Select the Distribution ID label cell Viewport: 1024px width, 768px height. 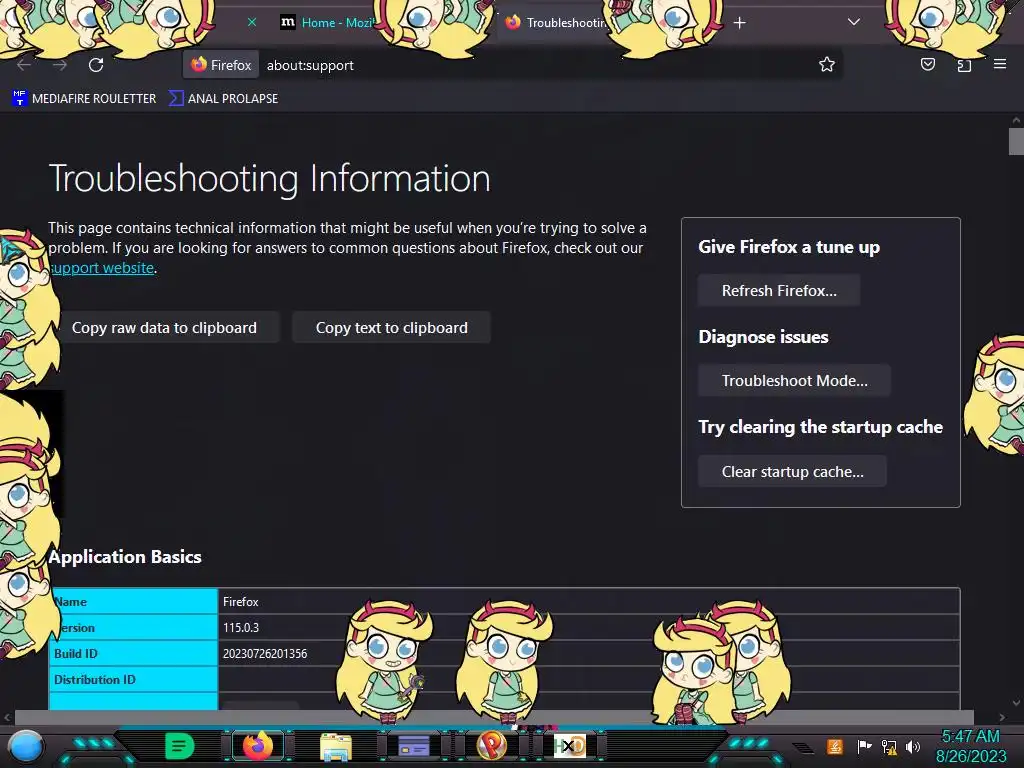pyautogui.click(x=133, y=680)
